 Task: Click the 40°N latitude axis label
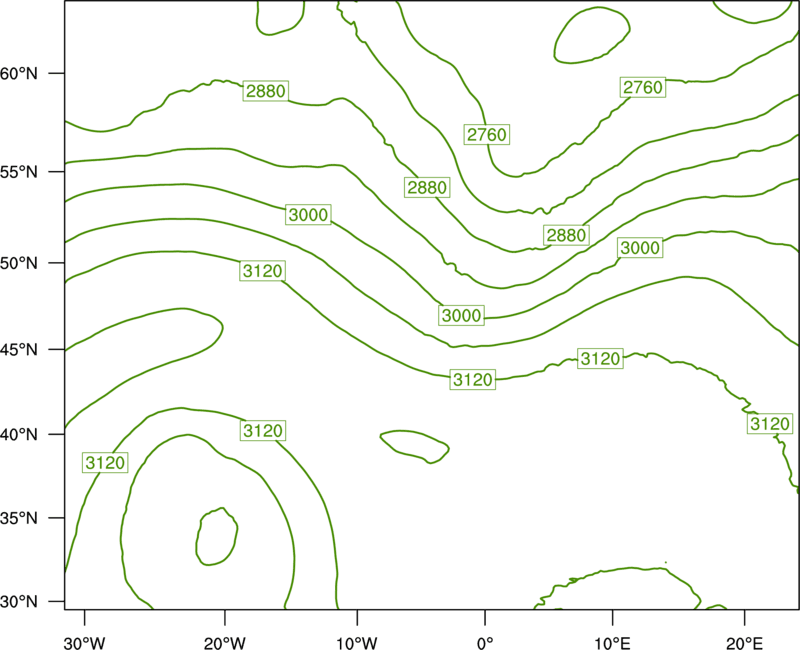(19, 434)
